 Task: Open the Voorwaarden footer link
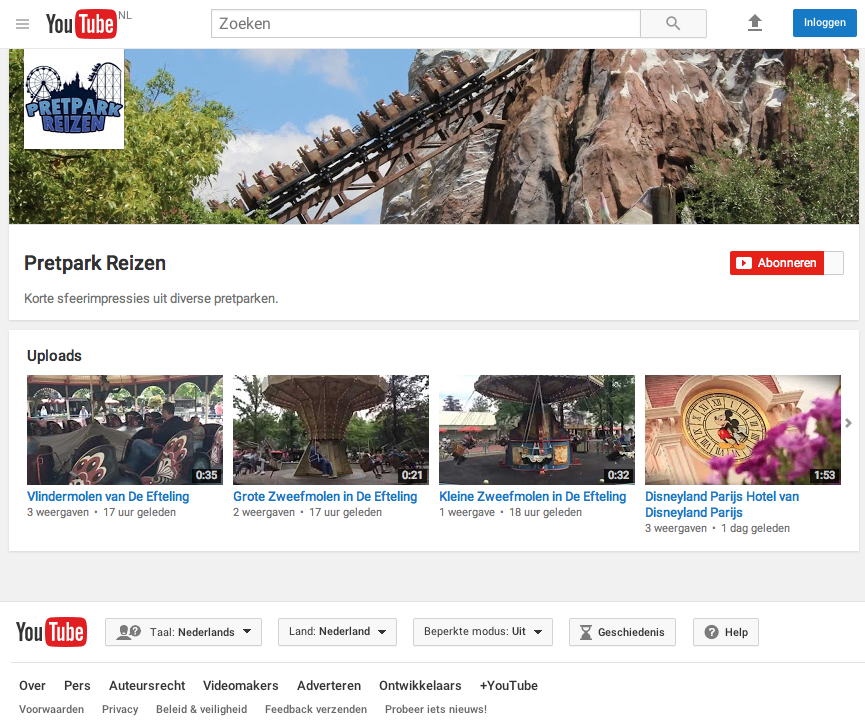point(51,709)
